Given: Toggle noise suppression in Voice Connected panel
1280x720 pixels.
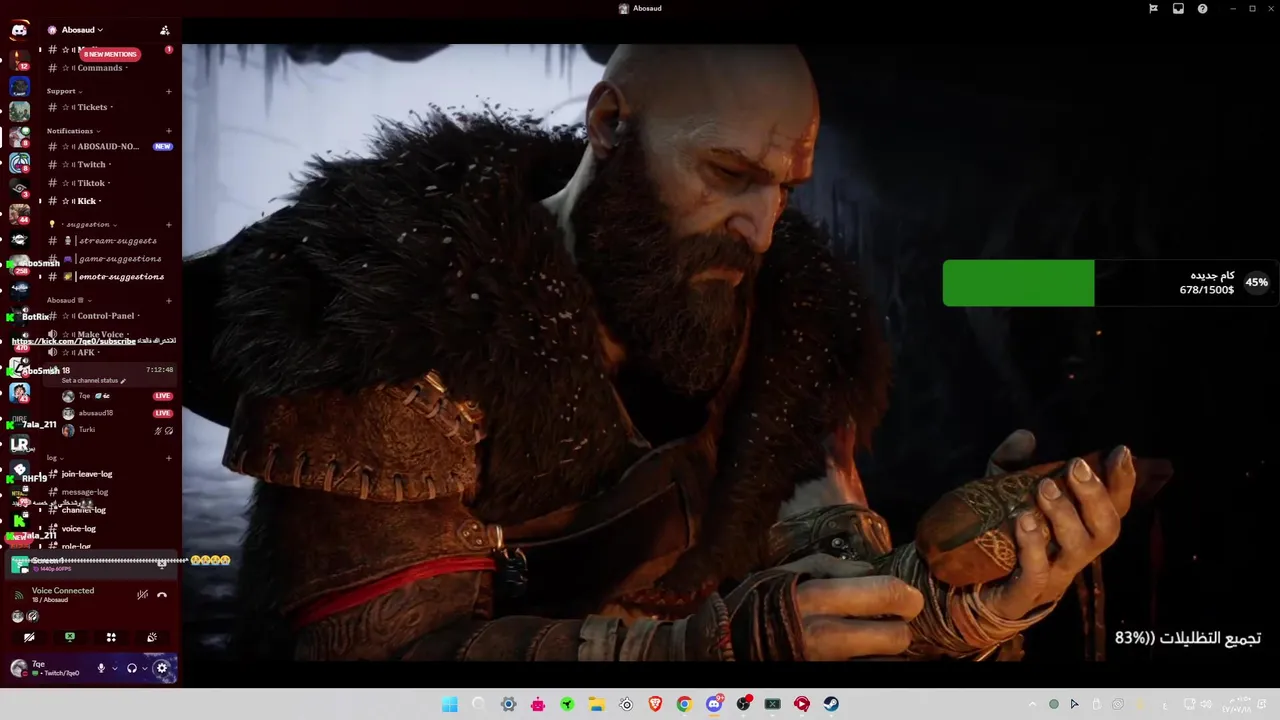Looking at the screenshot, I should (x=142, y=595).
